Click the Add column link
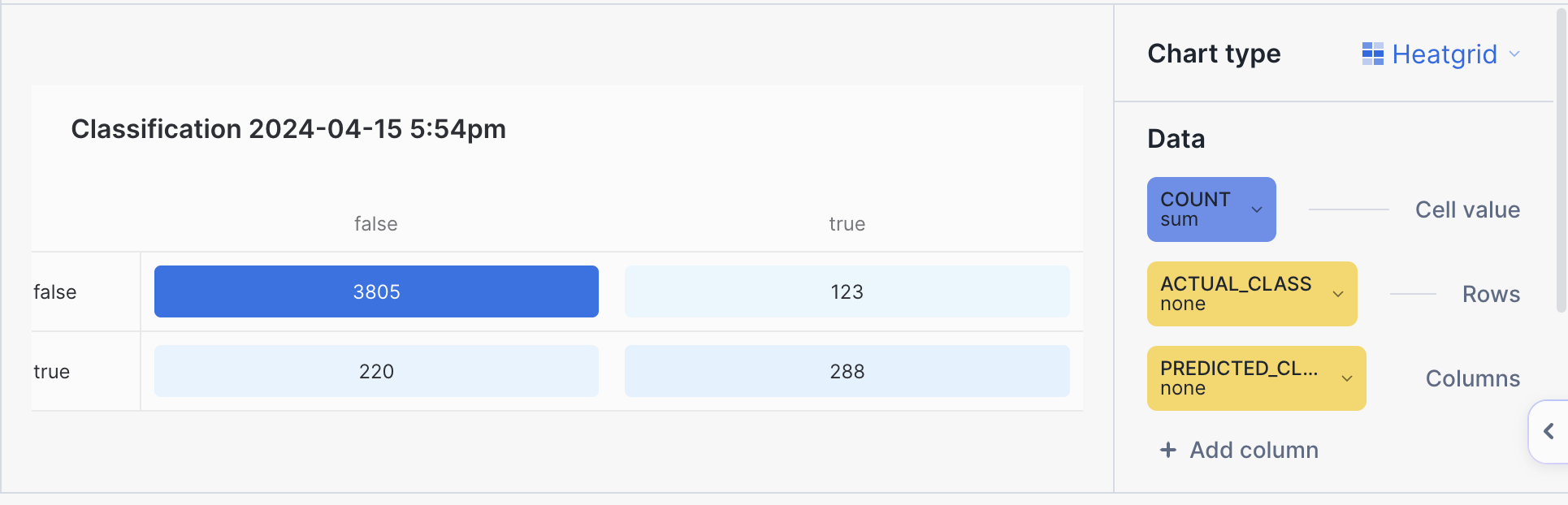 (1254, 450)
